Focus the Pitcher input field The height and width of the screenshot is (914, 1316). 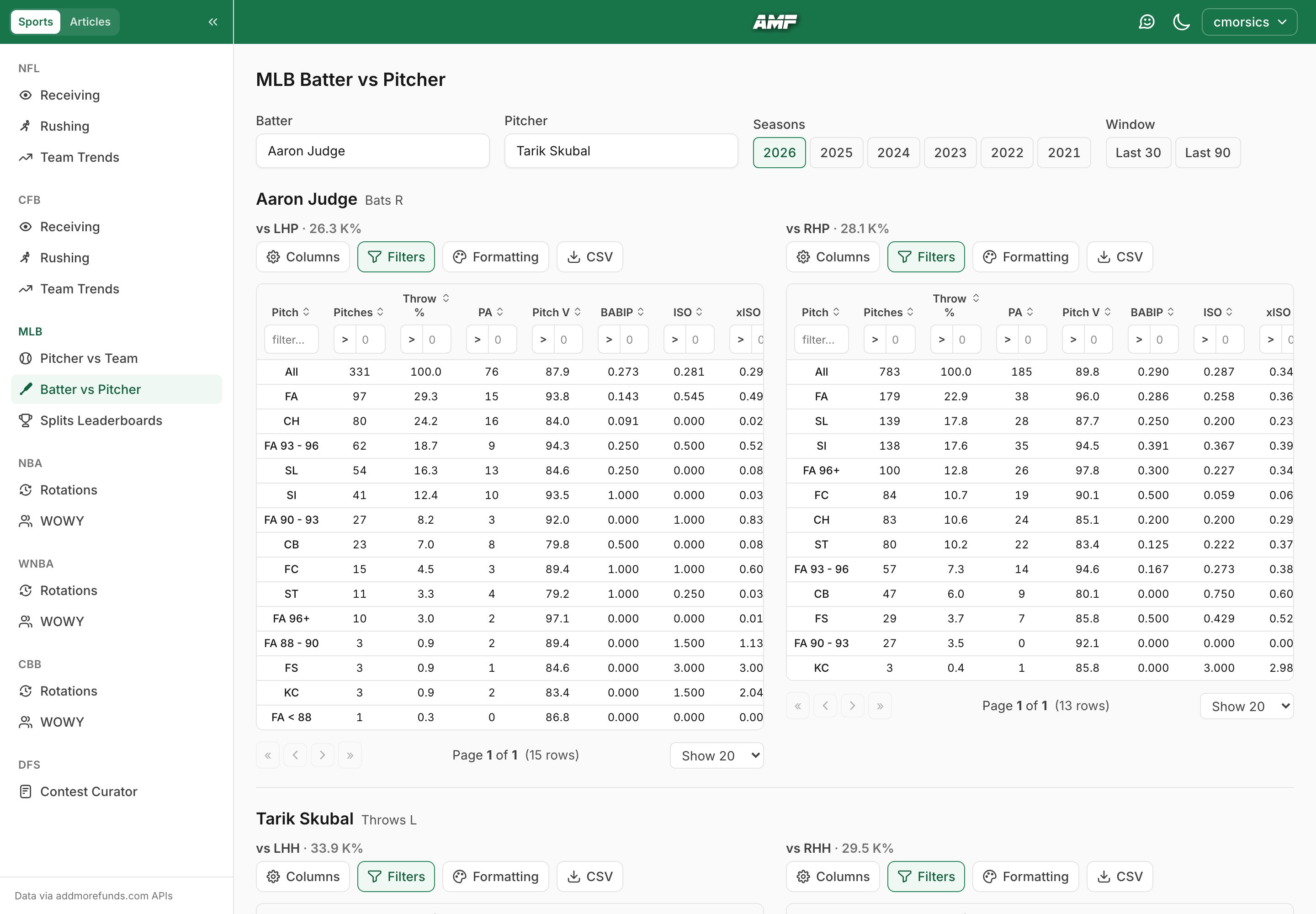pyautogui.click(x=621, y=151)
